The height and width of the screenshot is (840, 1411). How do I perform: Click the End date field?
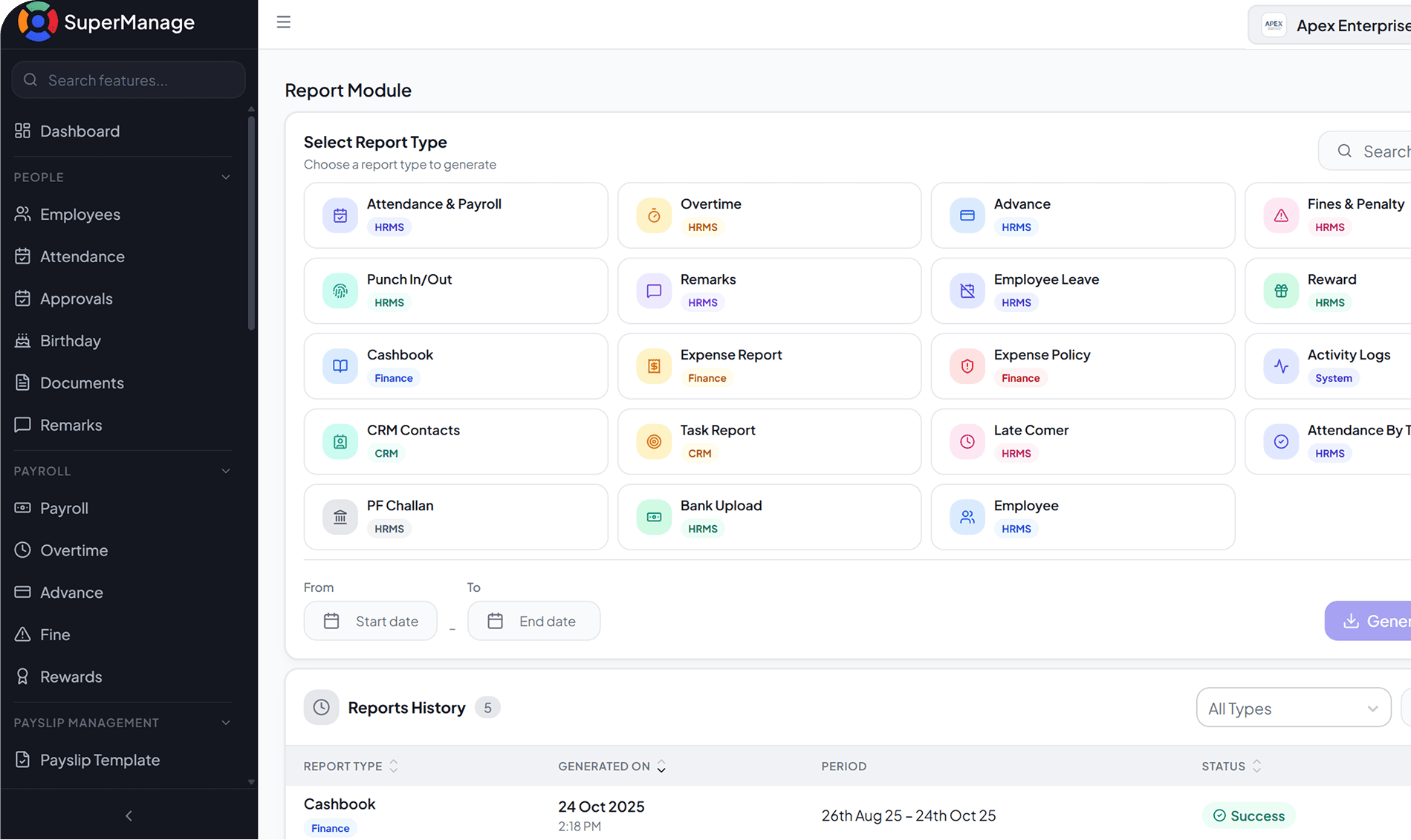pyautogui.click(x=533, y=621)
